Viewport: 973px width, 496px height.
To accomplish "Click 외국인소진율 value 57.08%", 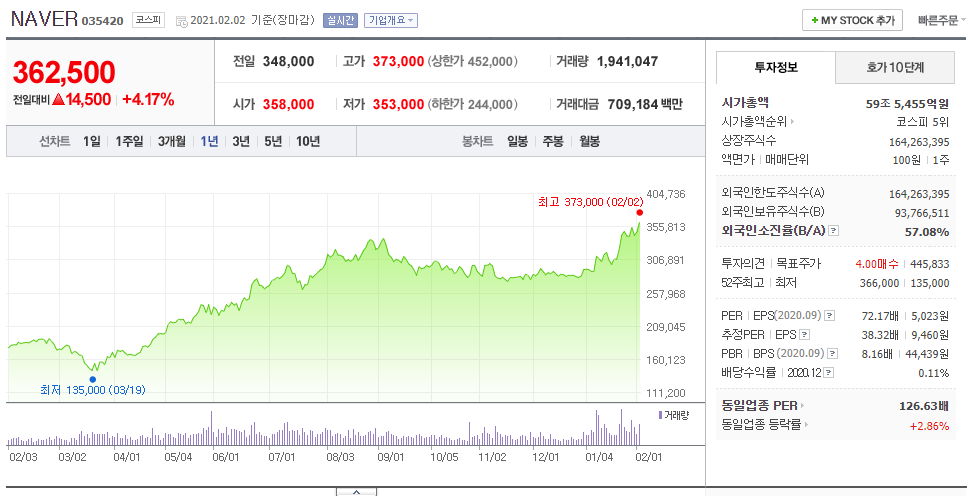I will pos(927,232).
